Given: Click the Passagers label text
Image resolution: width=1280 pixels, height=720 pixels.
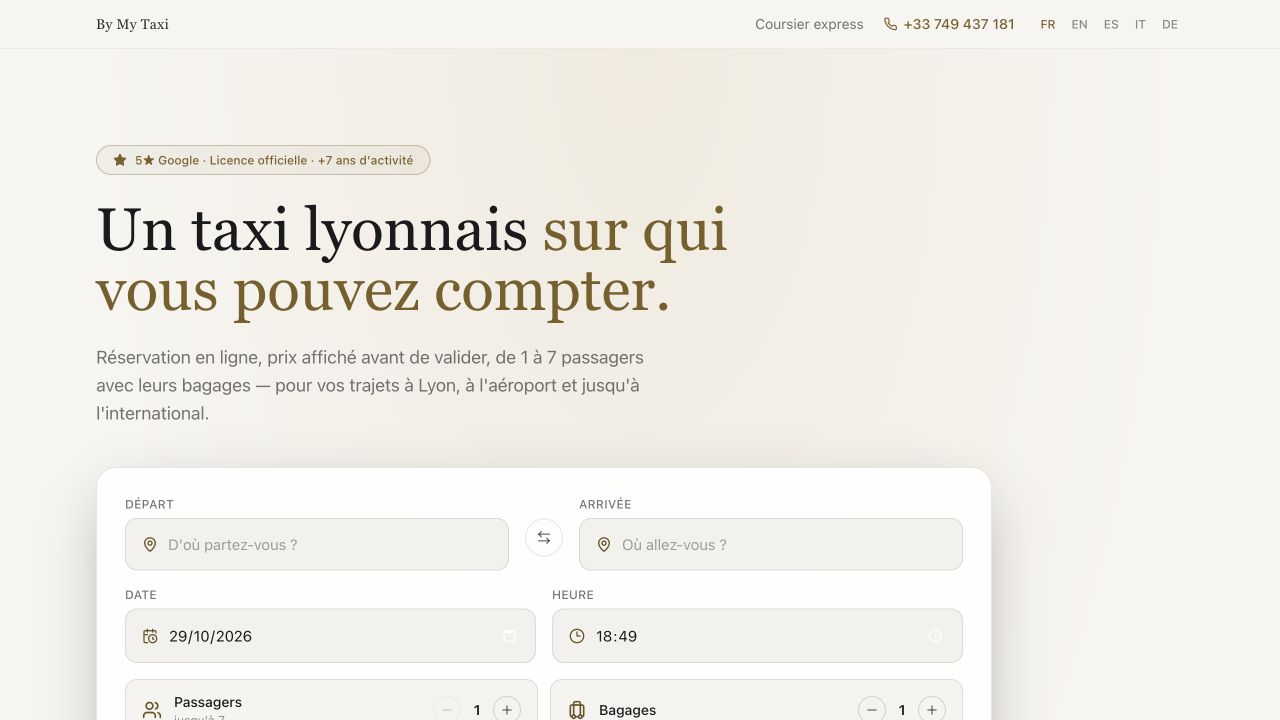Looking at the screenshot, I should click(208, 702).
